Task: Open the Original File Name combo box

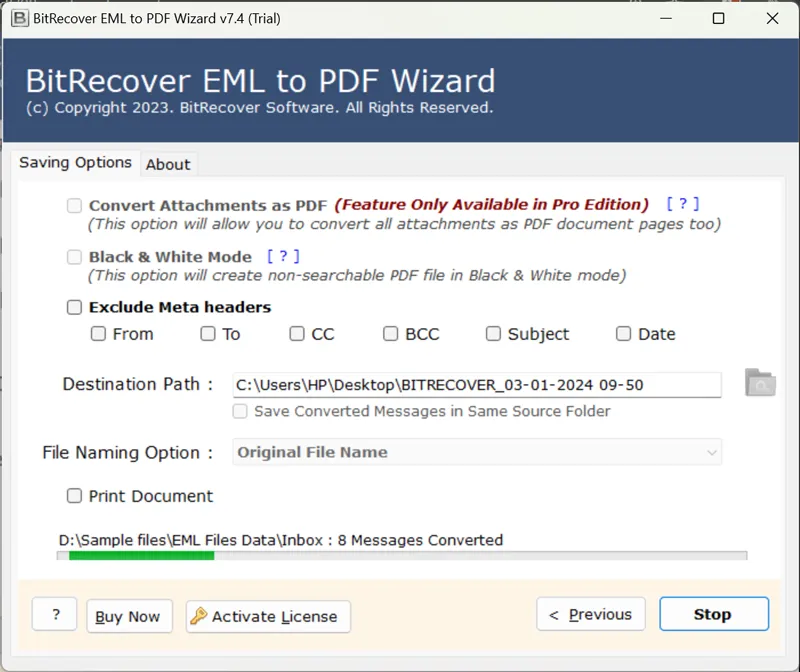Action: click(x=477, y=452)
